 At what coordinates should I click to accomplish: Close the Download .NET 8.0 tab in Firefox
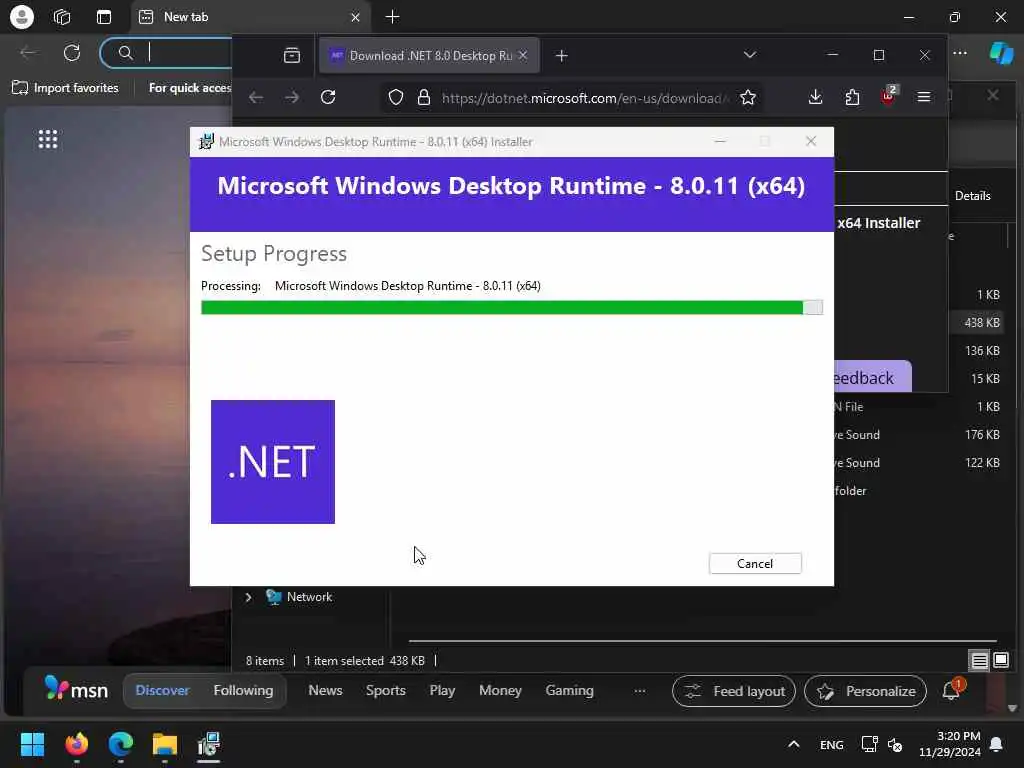523,56
